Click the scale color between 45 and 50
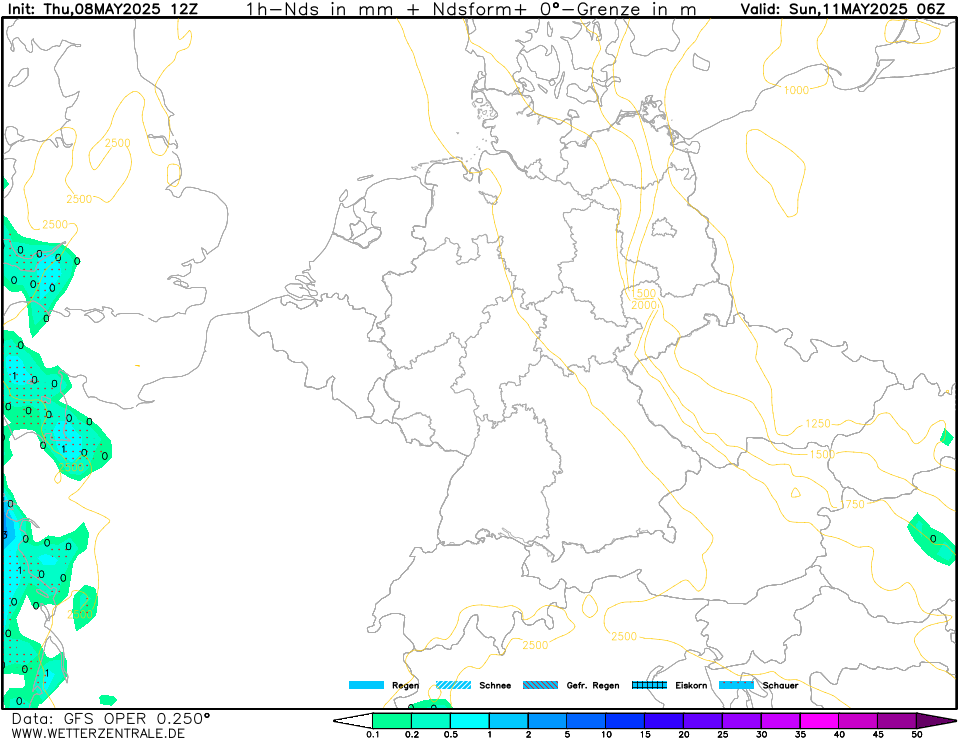Viewport: 959px width, 741px height. (x=897, y=720)
